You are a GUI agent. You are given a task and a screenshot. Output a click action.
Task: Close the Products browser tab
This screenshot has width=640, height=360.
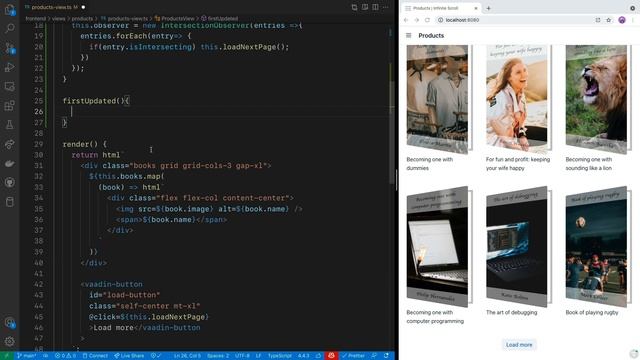476,8
